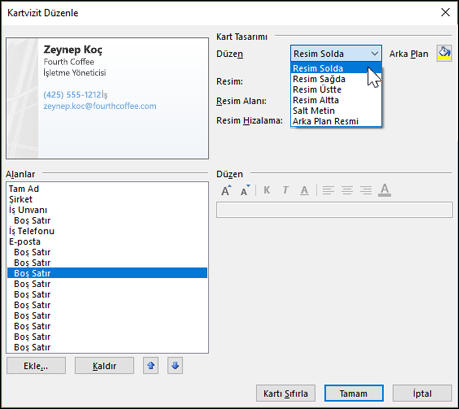Increase font size with the large A icon
Screen dimensions: 459x409
click(x=226, y=191)
